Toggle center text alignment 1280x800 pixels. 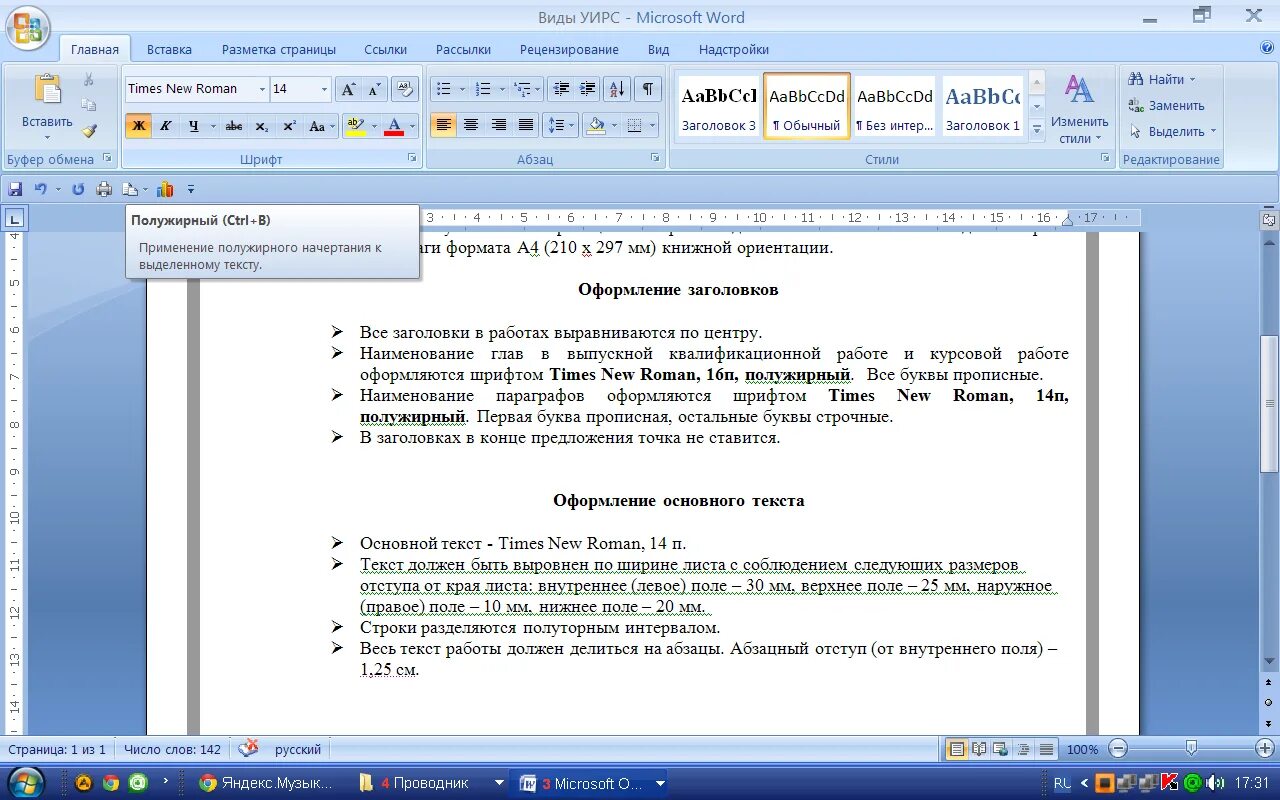point(471,125)
